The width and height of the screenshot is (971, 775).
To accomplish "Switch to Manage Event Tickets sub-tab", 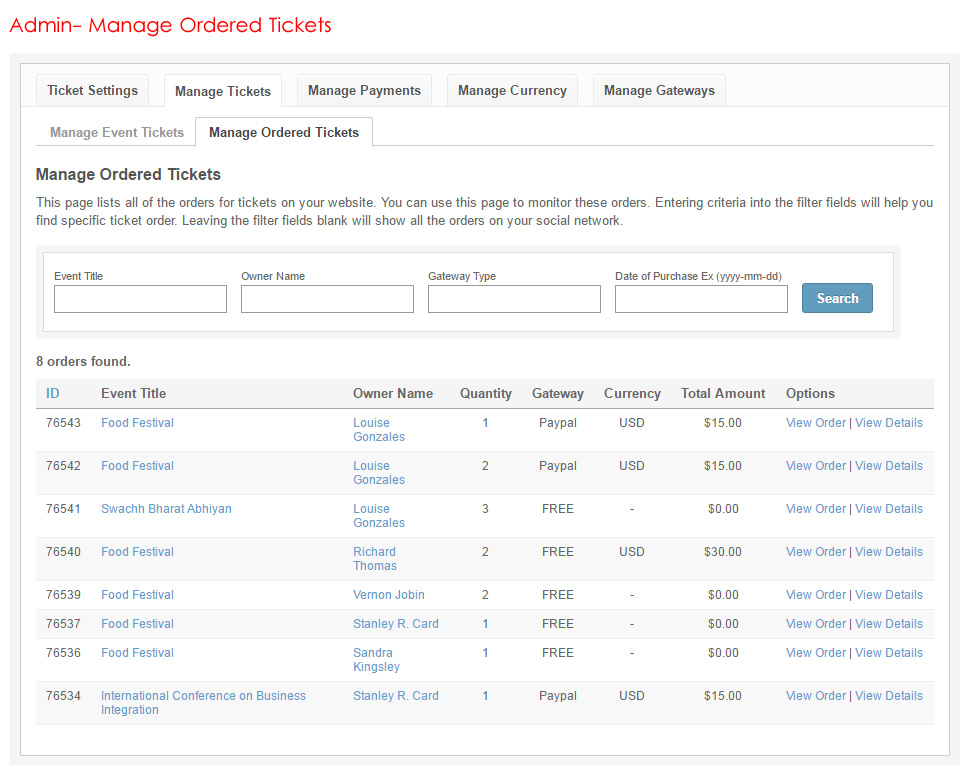I will [x=117, y=133].
